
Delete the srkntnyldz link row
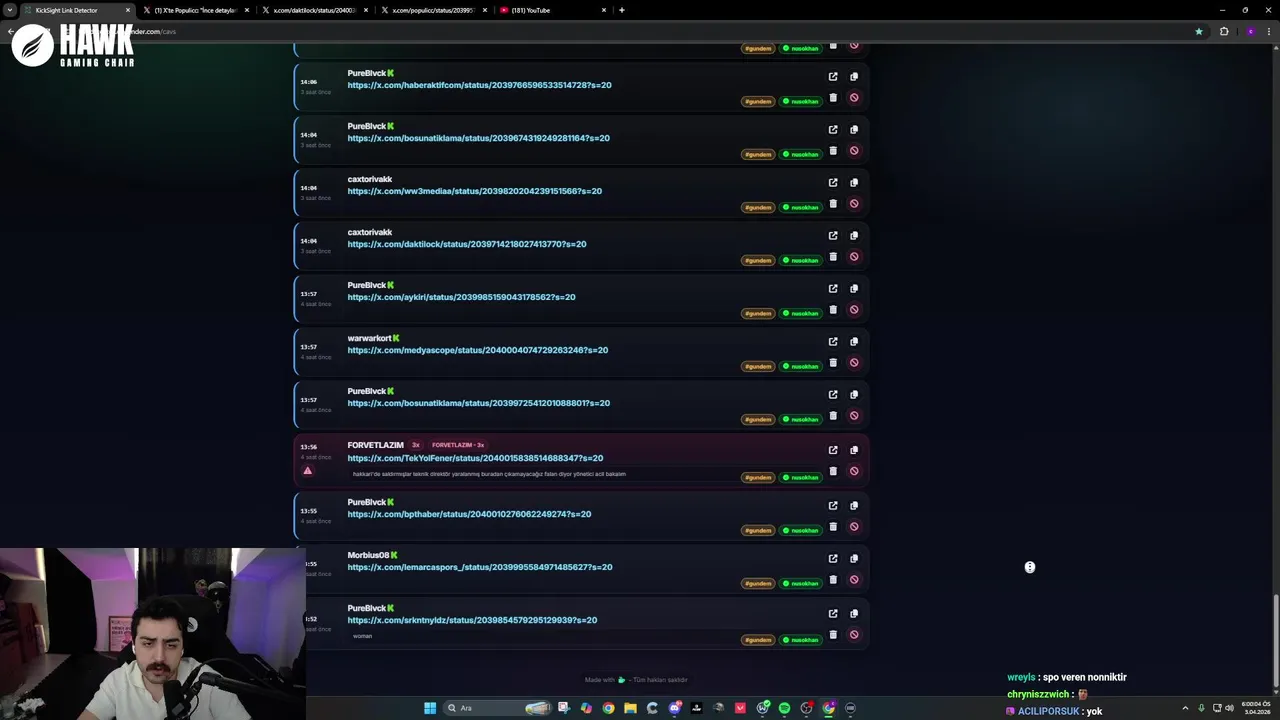click(x=833, y=635)
